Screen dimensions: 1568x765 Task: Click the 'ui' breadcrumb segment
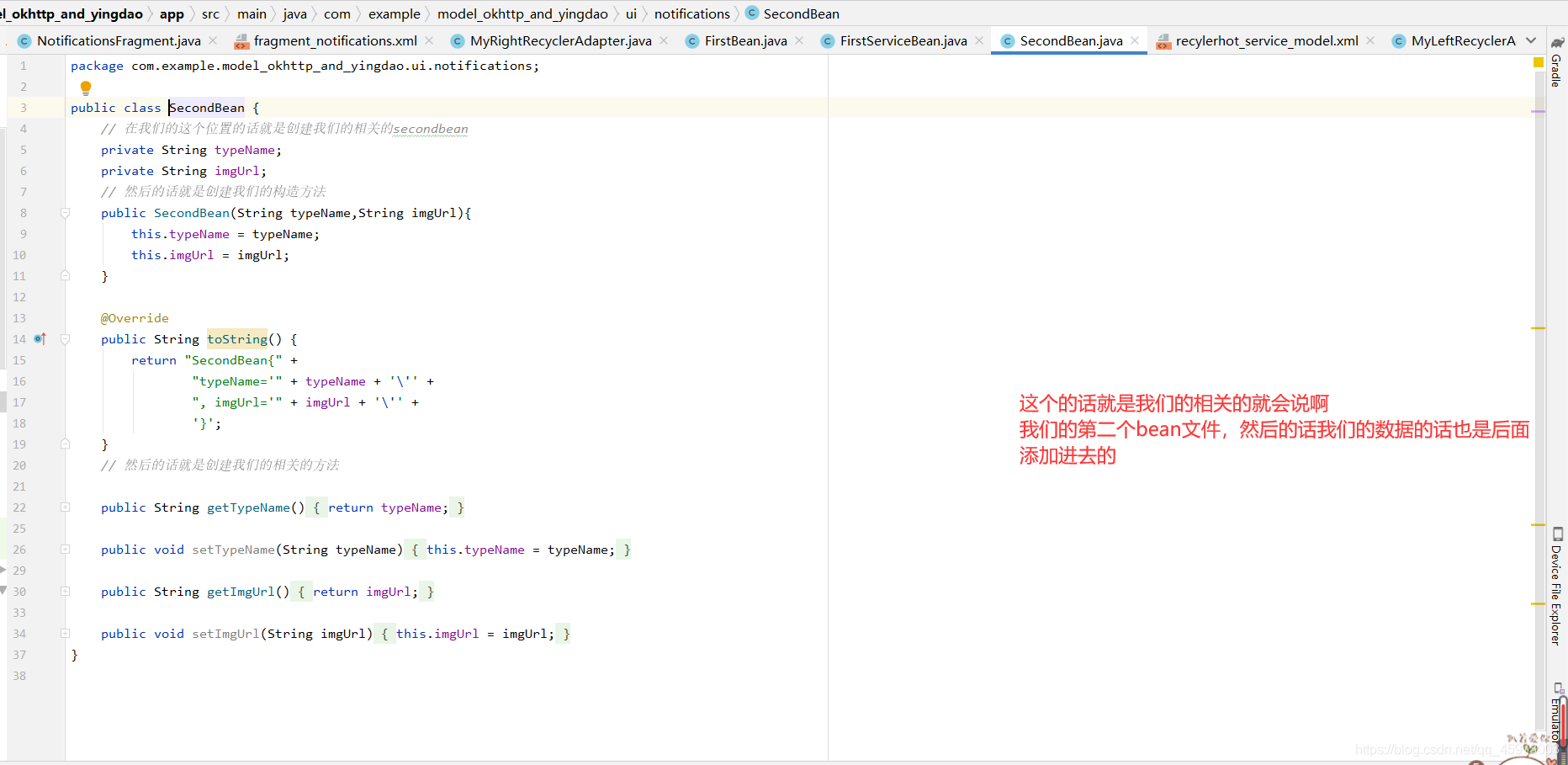[631, 13]
